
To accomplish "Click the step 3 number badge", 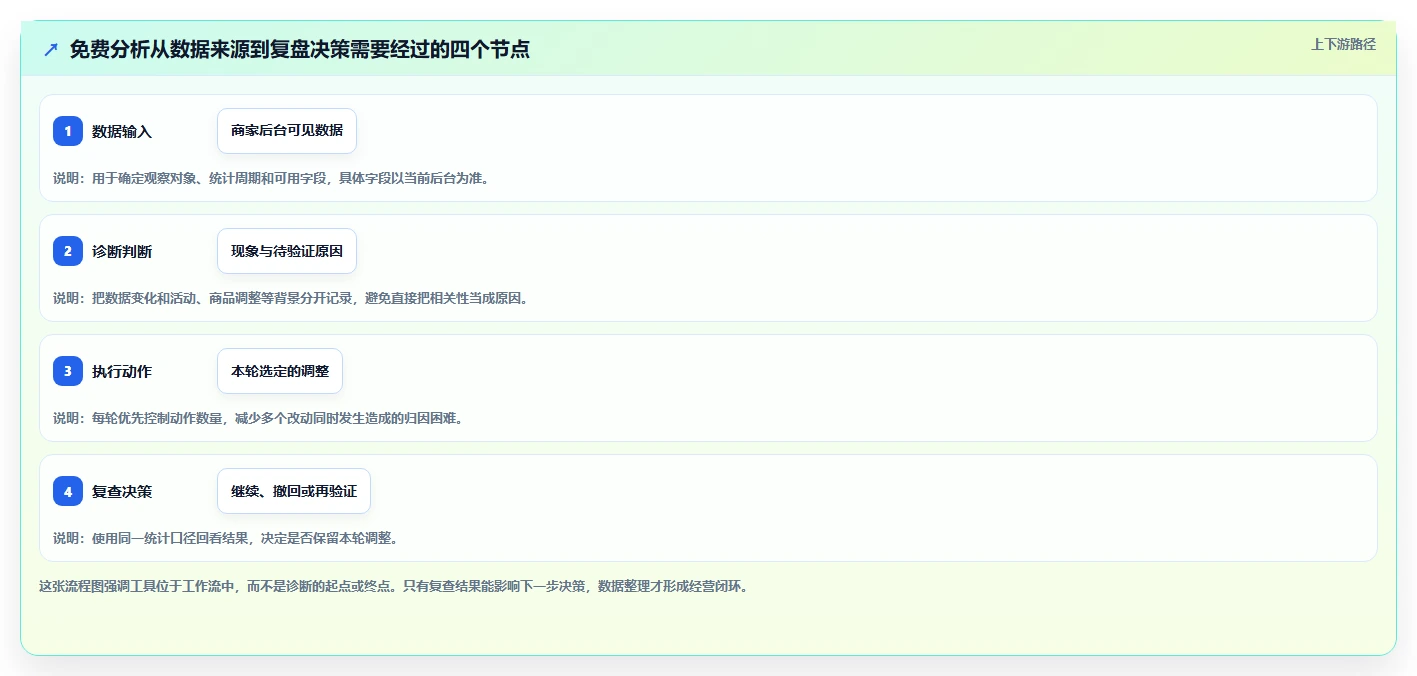I will point(68,371).
